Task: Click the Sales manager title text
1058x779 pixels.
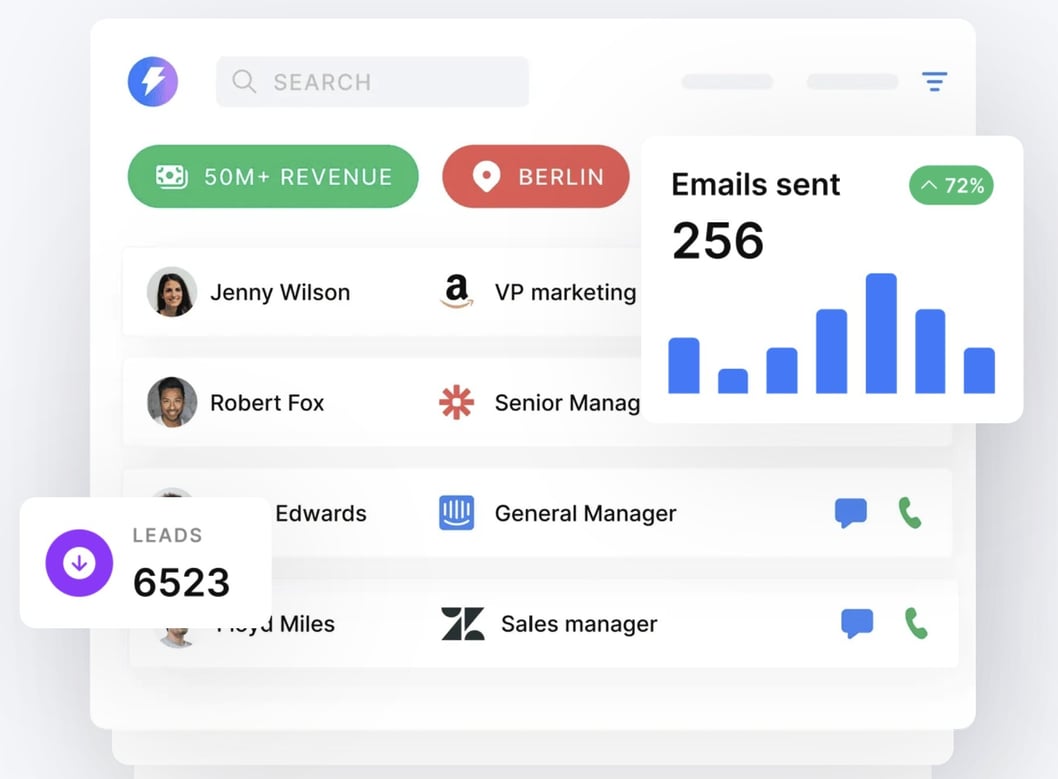Action: coord(579,625)
